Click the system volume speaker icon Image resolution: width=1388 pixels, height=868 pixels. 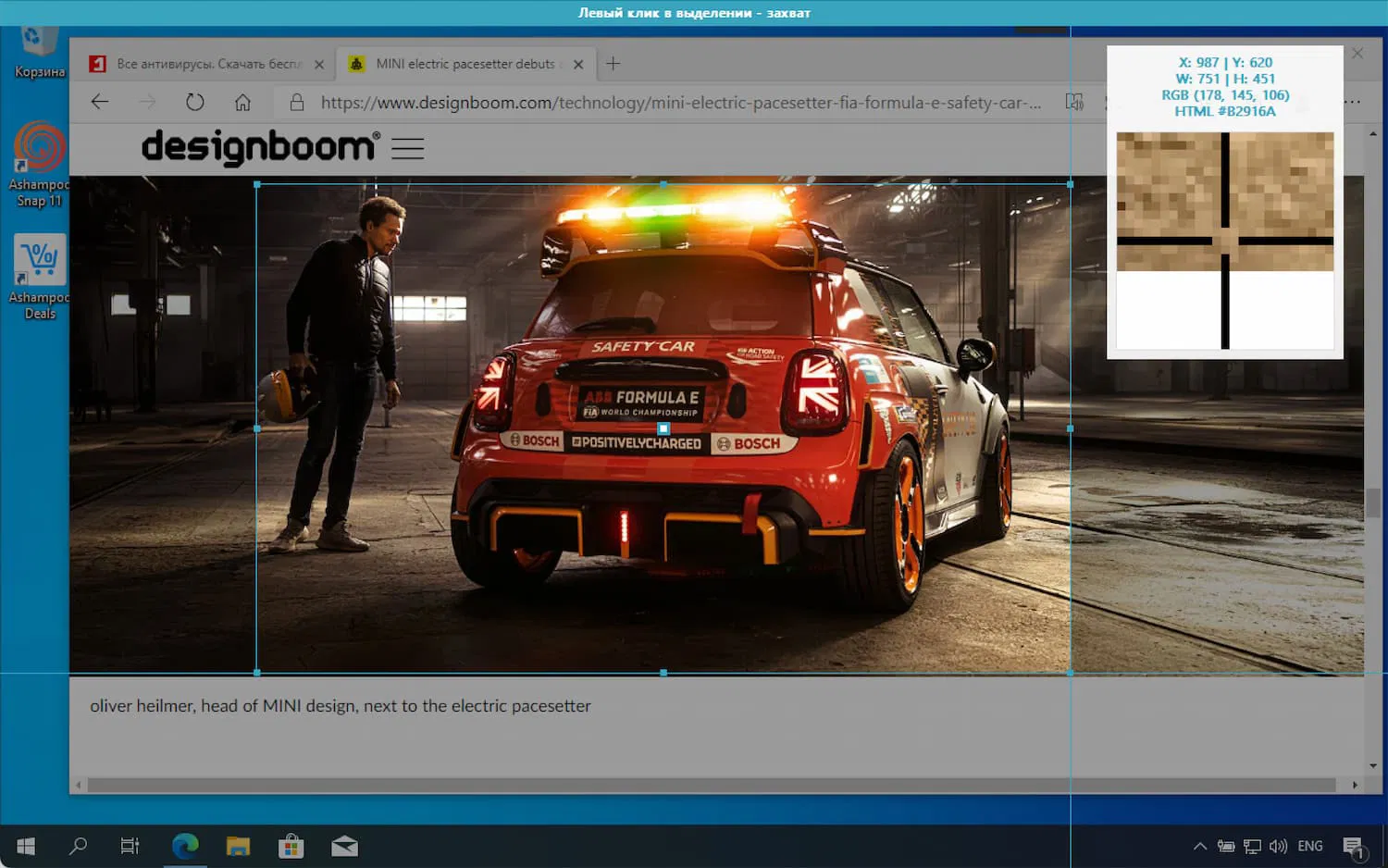(1278, 846)
